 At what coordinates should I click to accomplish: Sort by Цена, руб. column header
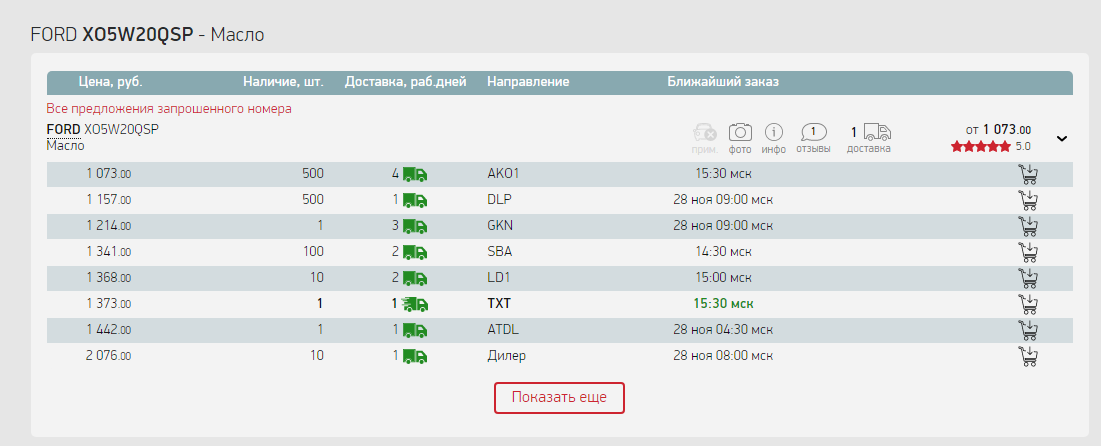[110, 82]
